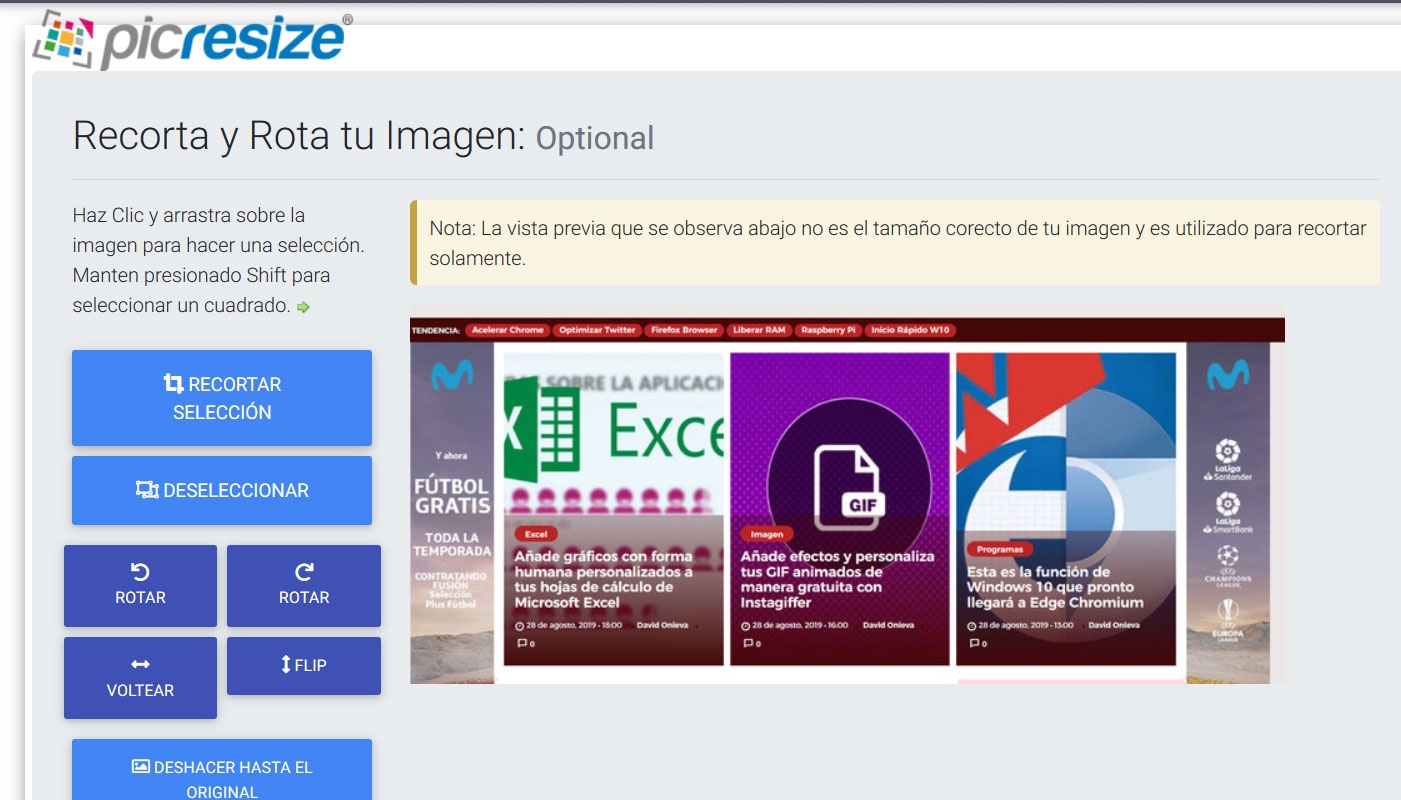
Task: Click Deshacer Hasta El Original button
Action: coord(222,770)
